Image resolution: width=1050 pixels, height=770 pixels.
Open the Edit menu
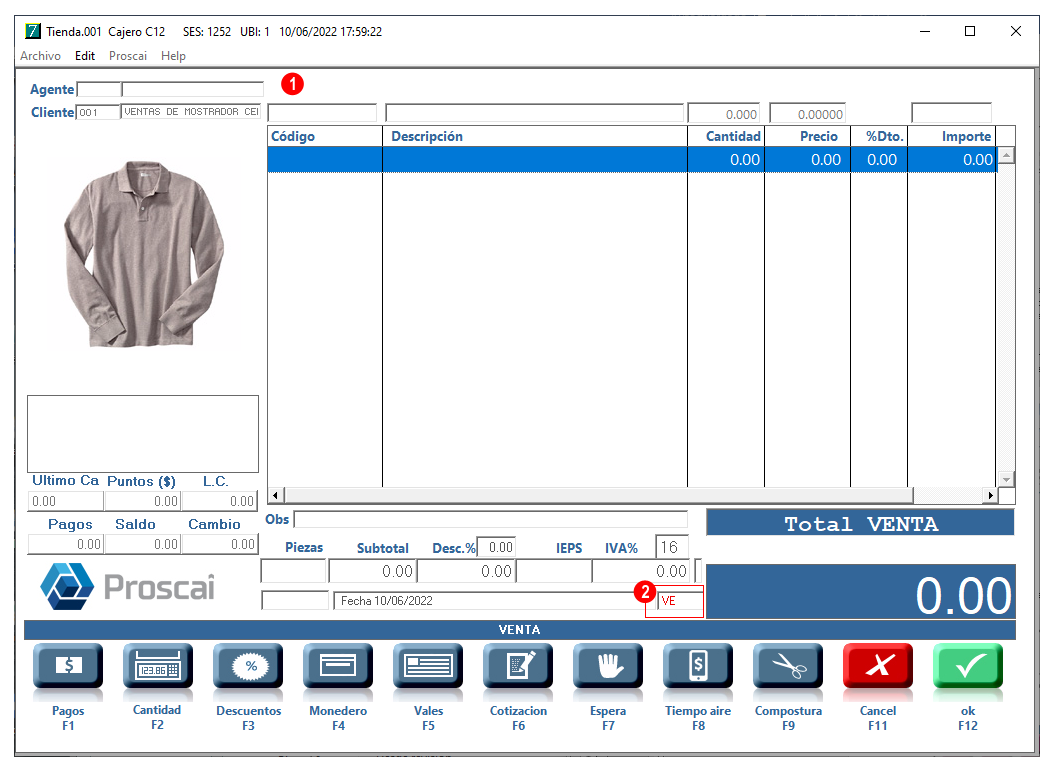tap(84, 56)
